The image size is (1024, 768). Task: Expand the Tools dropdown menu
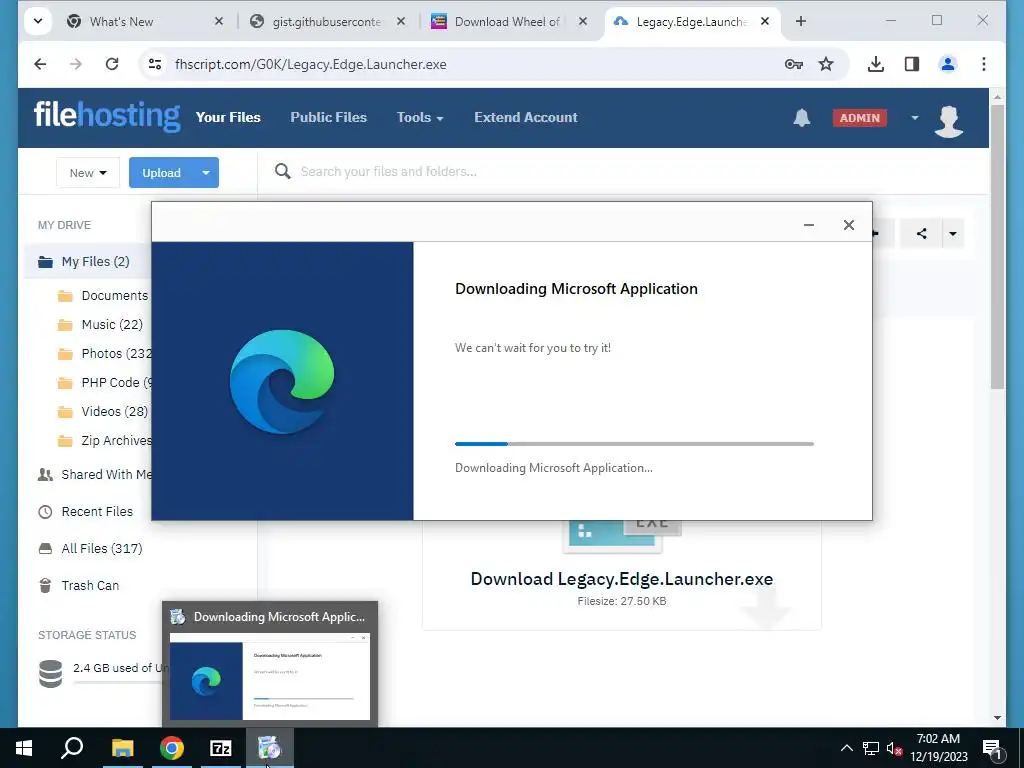[420, 118]
